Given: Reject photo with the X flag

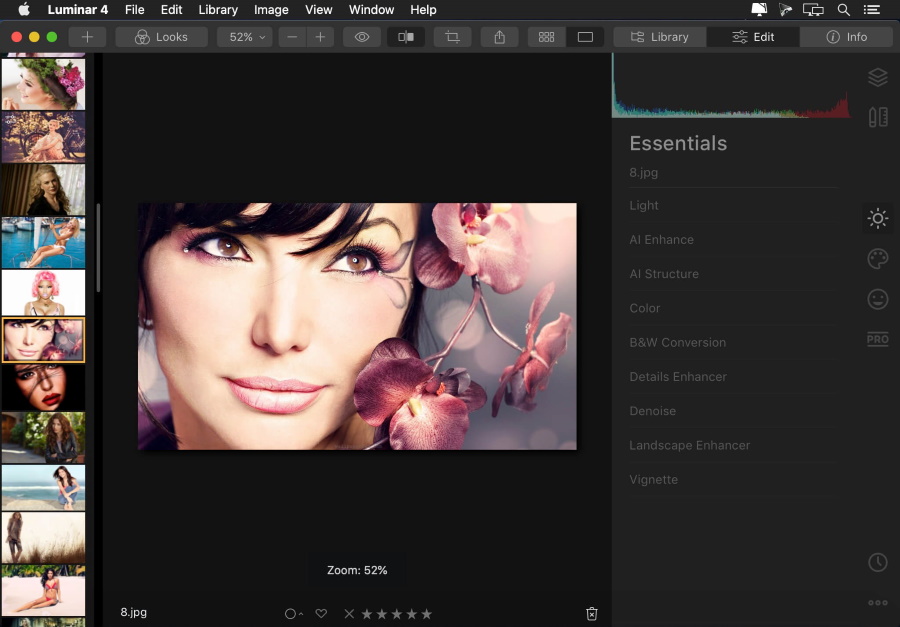Looking at the screenshot, I should point(349,614).
